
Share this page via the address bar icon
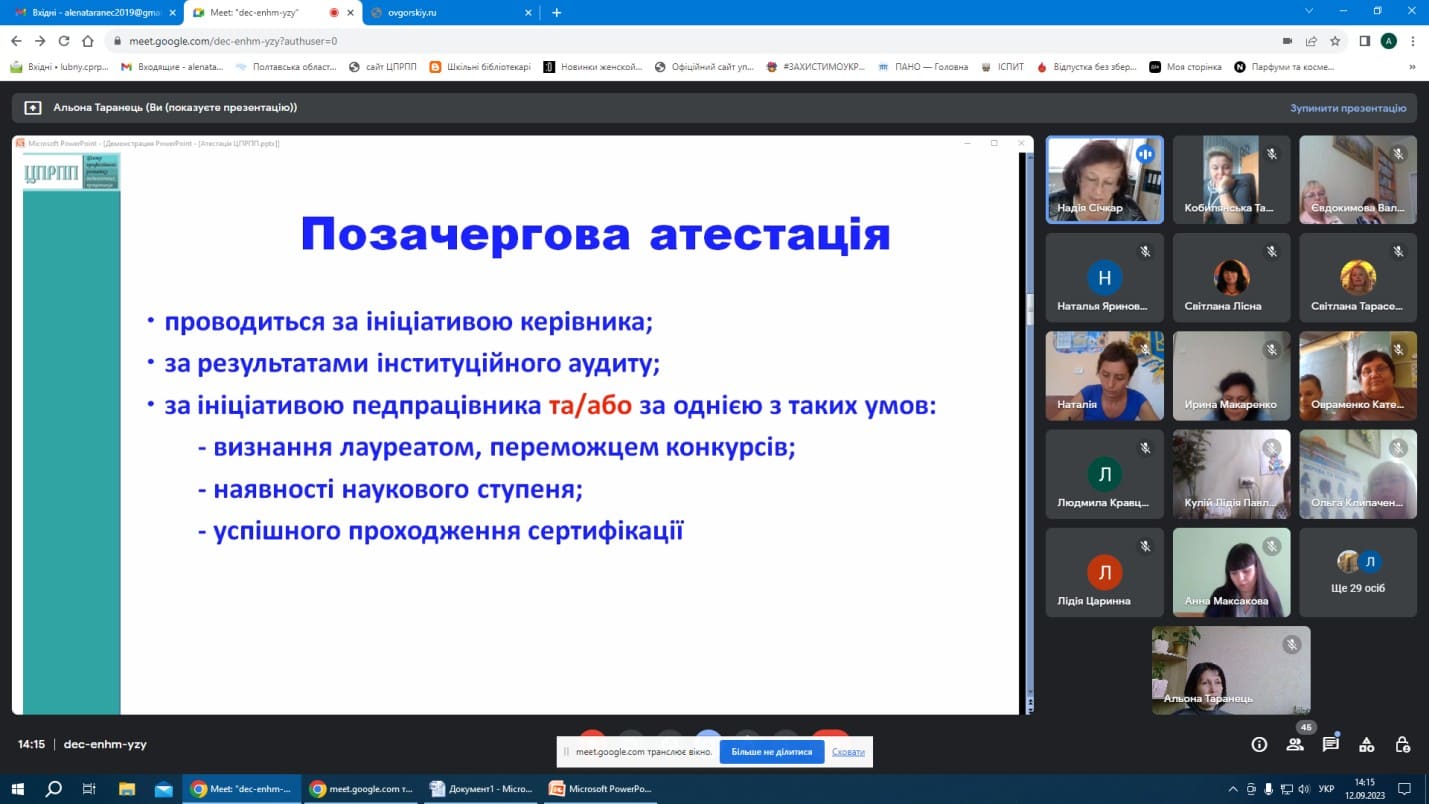click(1311, 41)
